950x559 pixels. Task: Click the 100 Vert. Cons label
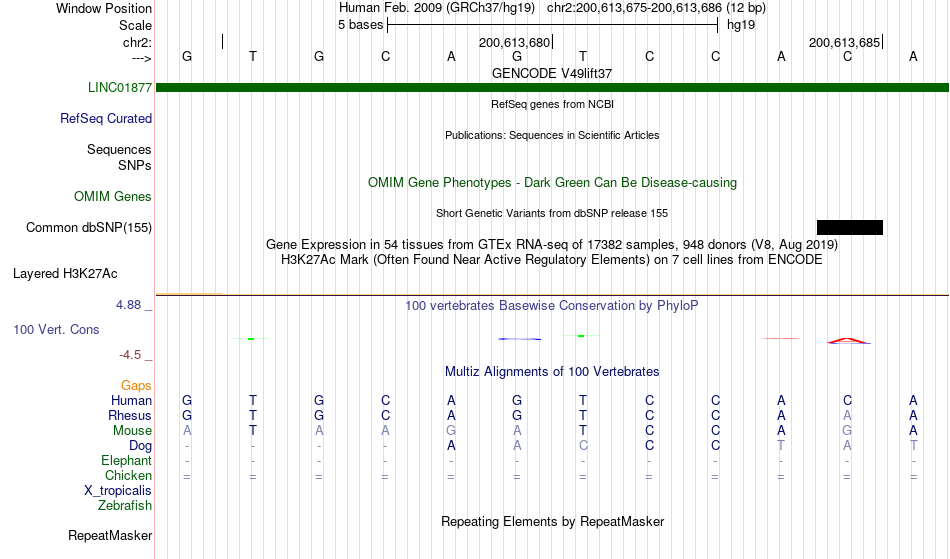(56, 329)
